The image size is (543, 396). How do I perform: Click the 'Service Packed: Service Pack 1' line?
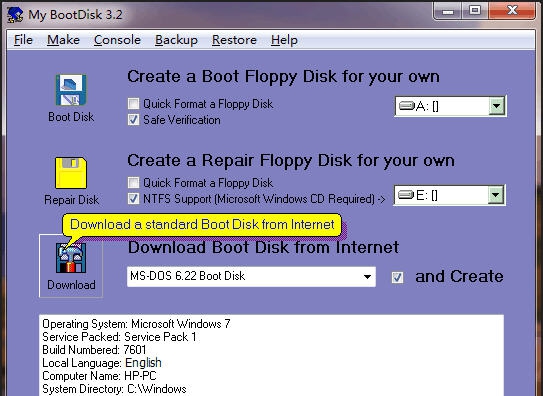tap(119, 337)
